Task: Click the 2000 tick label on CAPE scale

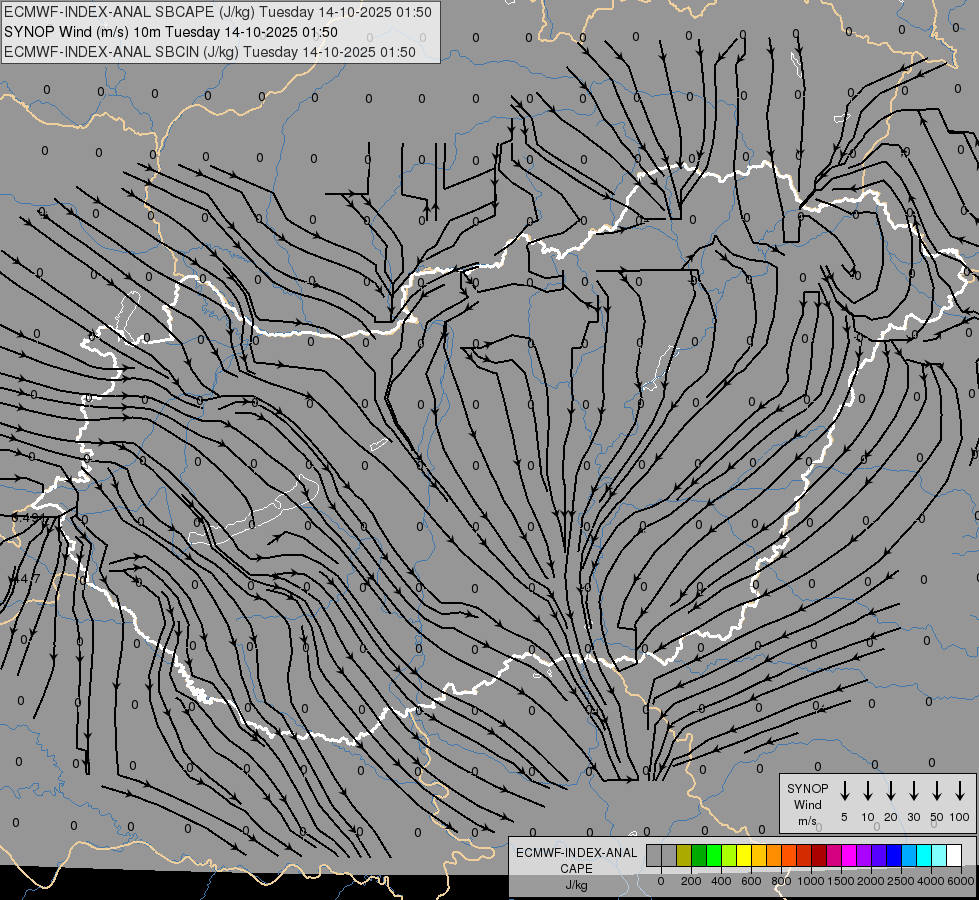Action: pos(871,881)
